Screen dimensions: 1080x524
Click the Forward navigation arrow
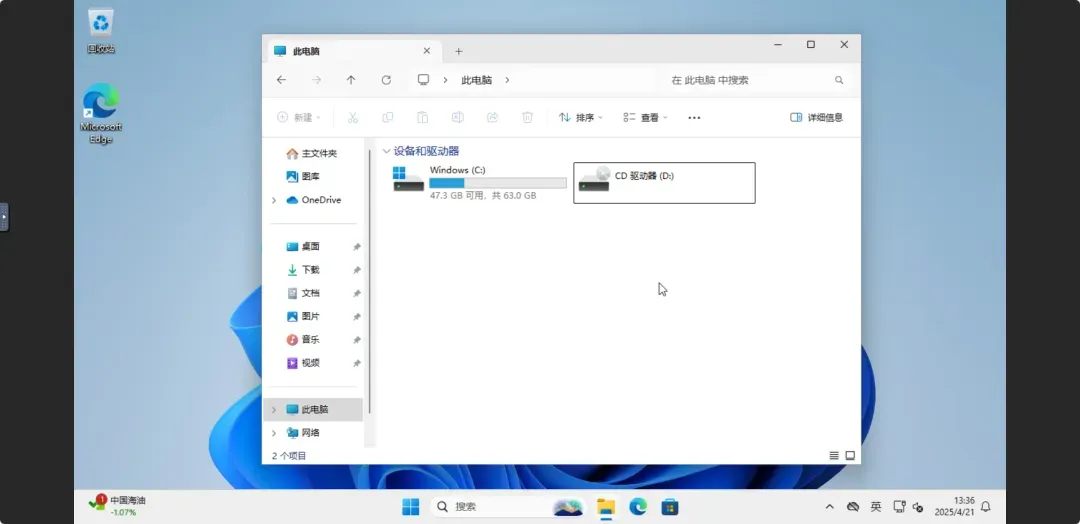point(316,80)
